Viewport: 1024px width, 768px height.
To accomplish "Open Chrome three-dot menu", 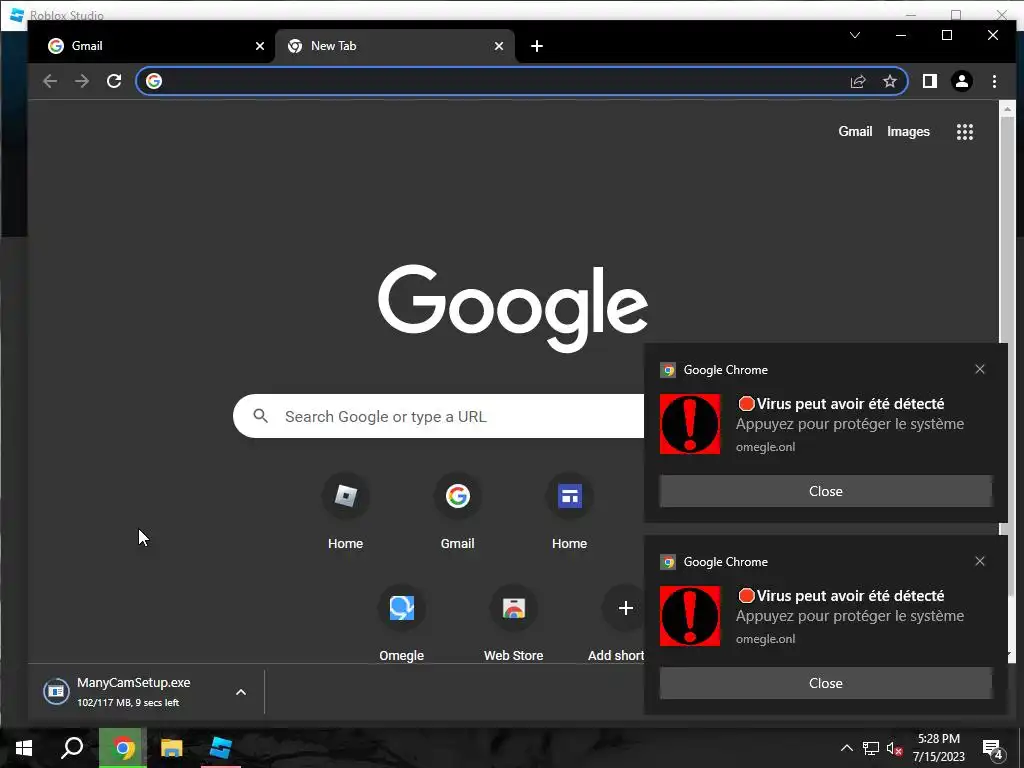I will (994, 81).
